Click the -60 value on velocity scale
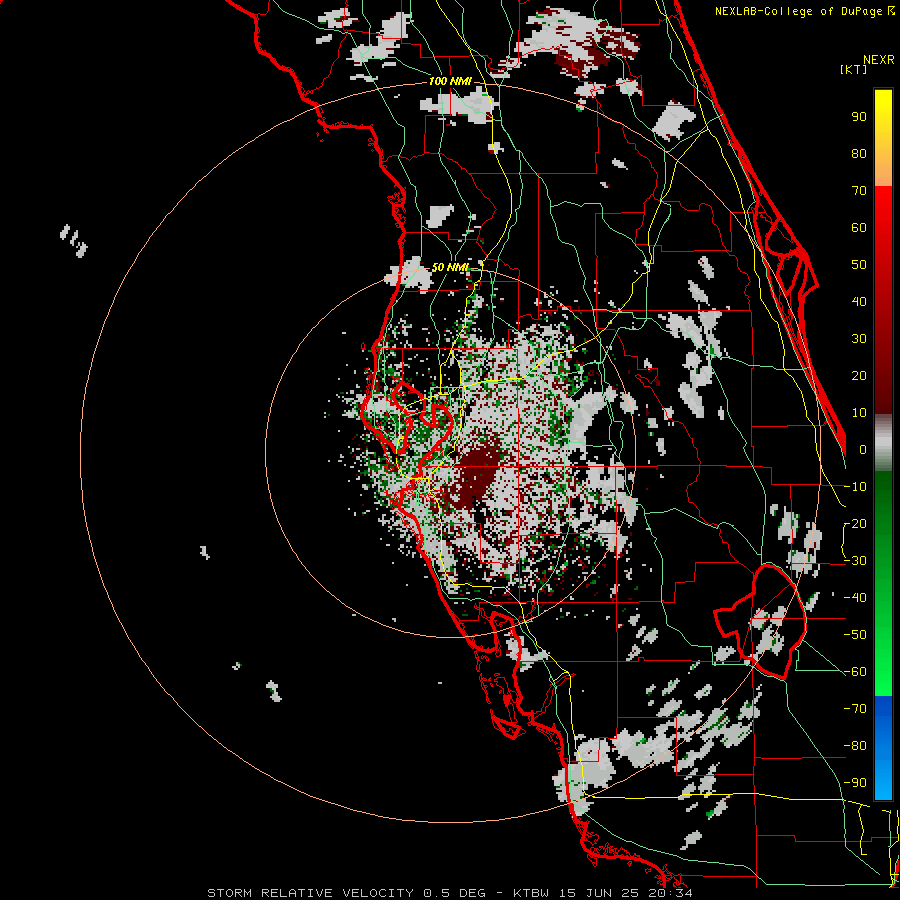The image size is (900, 900). pos(855,672)
